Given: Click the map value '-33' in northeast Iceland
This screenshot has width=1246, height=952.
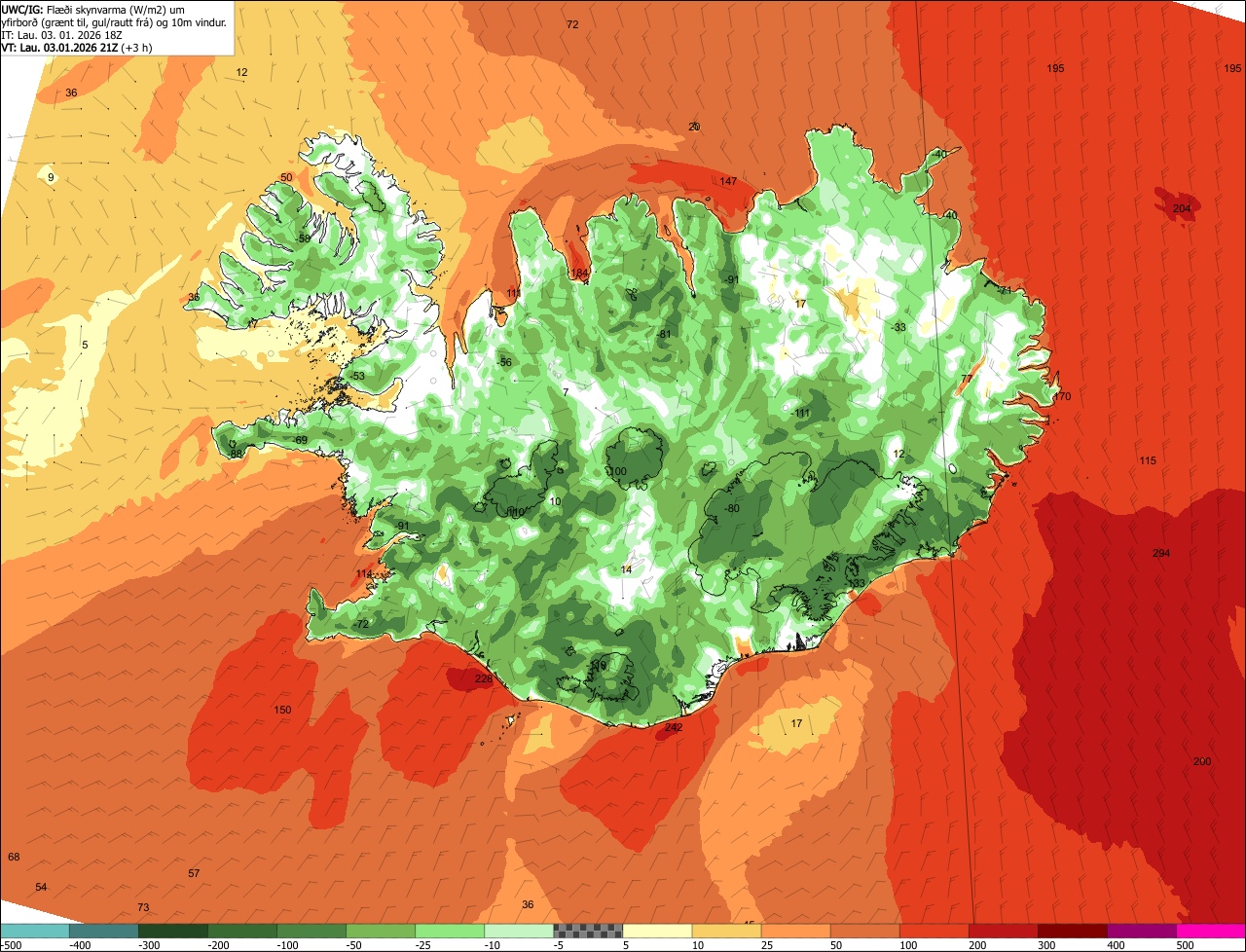Looking at the screenshot, I should (x=898, y=328).
